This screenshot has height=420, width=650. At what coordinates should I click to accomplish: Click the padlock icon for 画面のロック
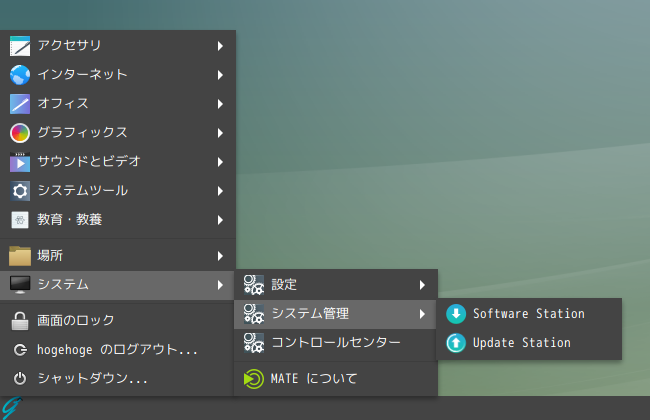pos(20,321)
